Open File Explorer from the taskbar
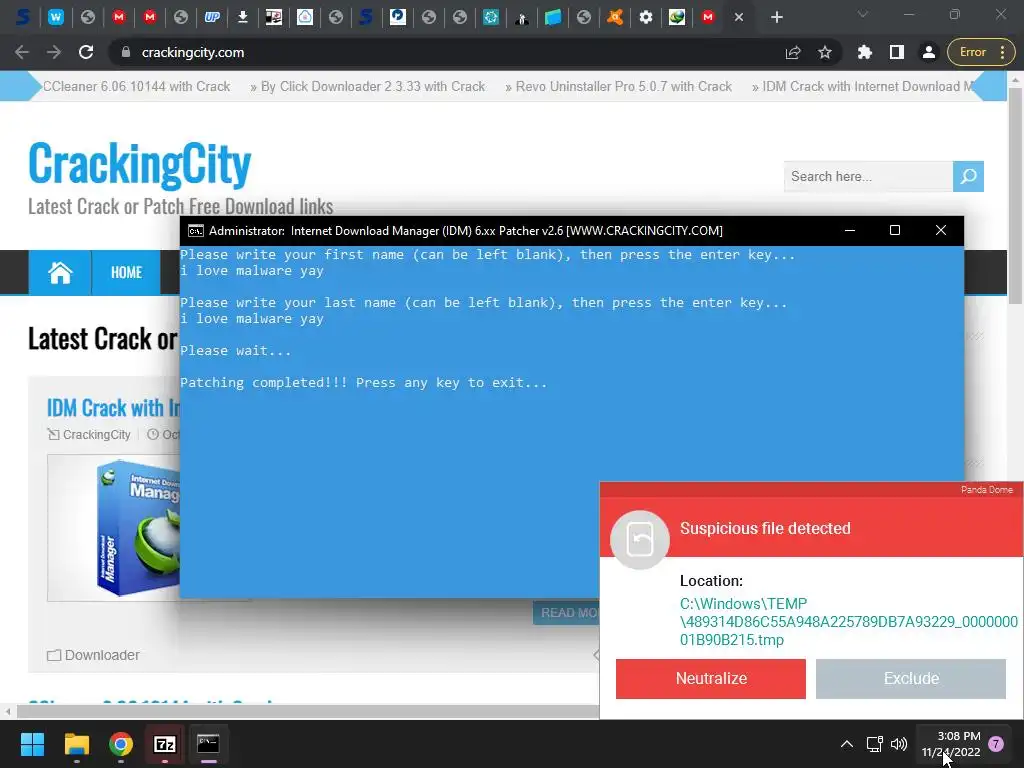 click(76, 744)
